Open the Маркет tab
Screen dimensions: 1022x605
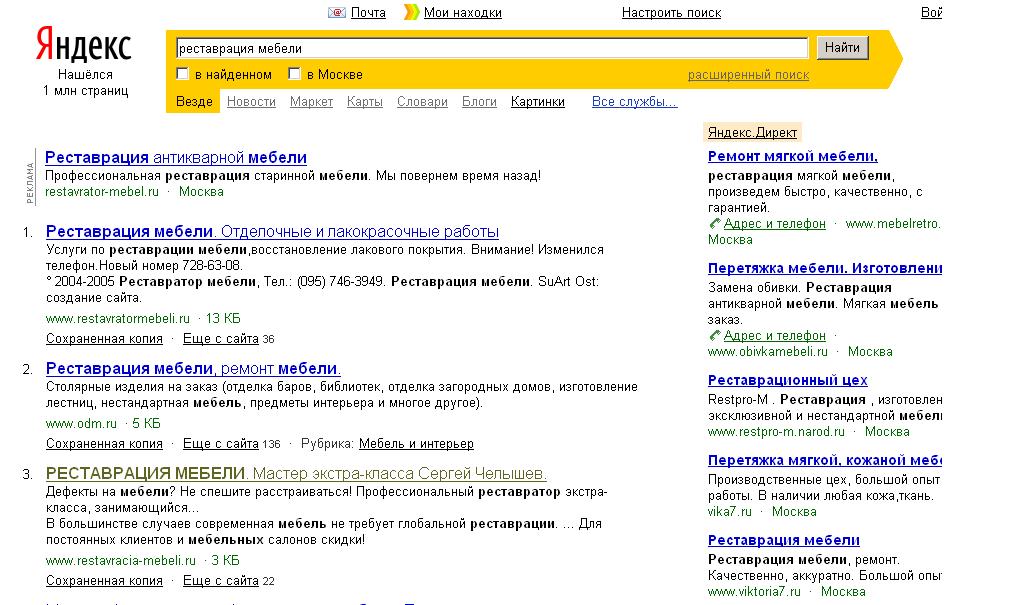311,102
